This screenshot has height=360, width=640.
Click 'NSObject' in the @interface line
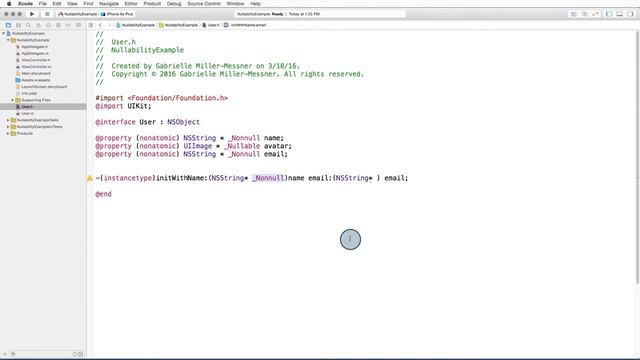183,122
